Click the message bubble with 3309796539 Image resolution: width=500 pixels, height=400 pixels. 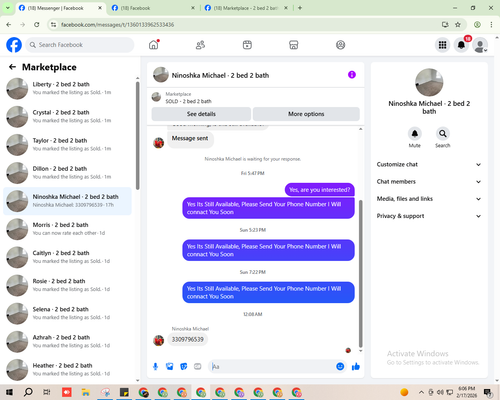pos(188,339)
